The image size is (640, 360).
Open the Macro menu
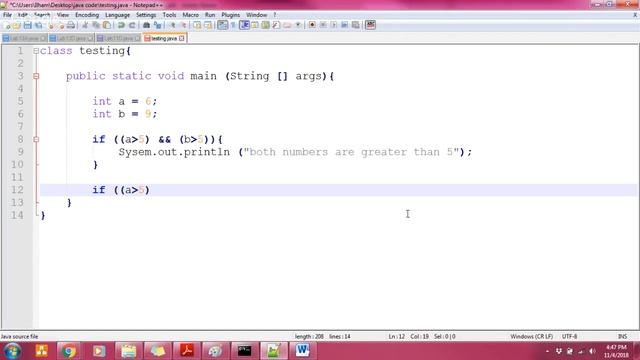click(x=190, y=15)
